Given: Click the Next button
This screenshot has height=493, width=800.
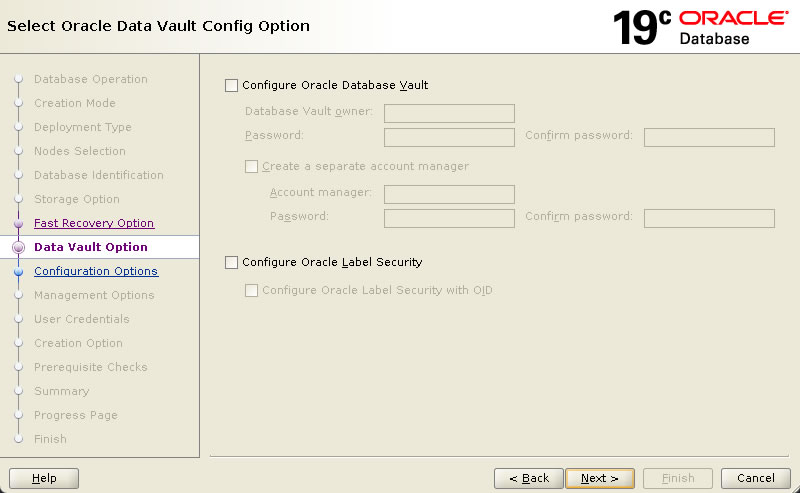Looking at the screenshot, I should coord(600,478).
